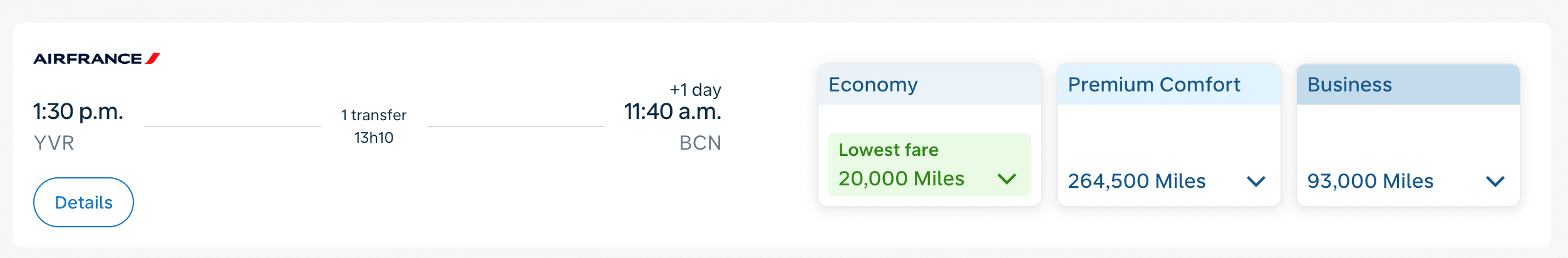
Task: Click the green Lowest fare label
Action: tap(888, 150)
